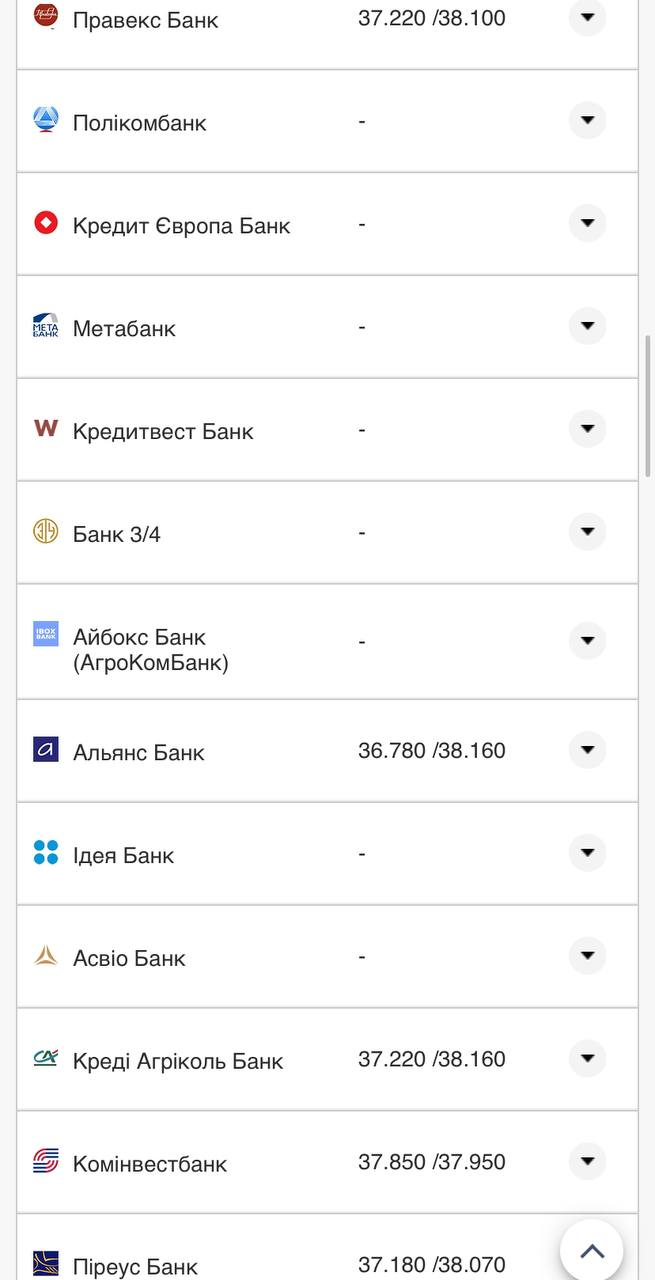Open Айбокс Банк (АгроКомБанк) link
This screenshot has width=655, height=1280.
point(150,650)
